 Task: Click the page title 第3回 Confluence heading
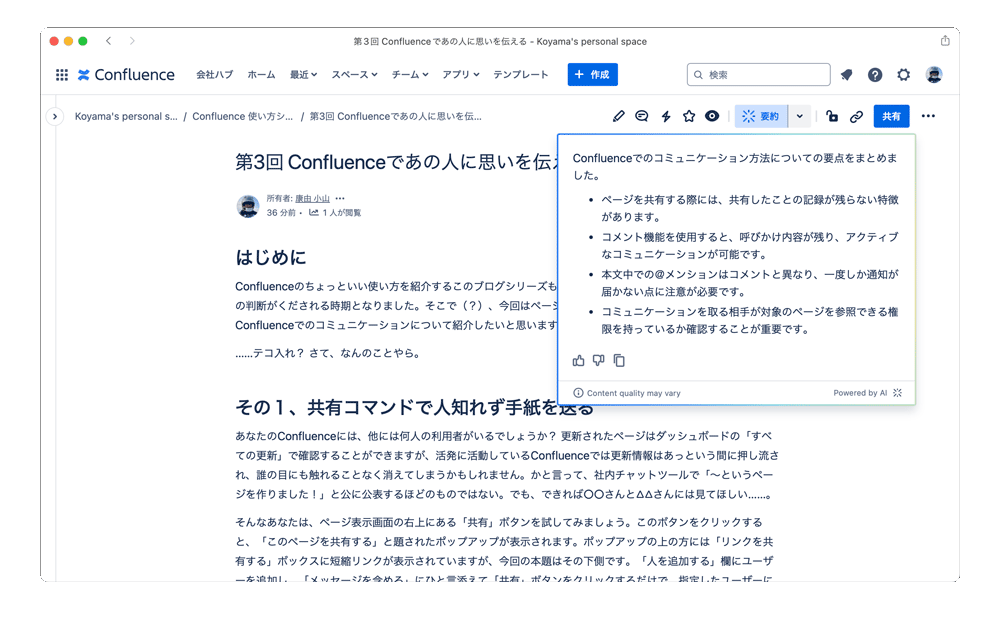coord(396,162)
